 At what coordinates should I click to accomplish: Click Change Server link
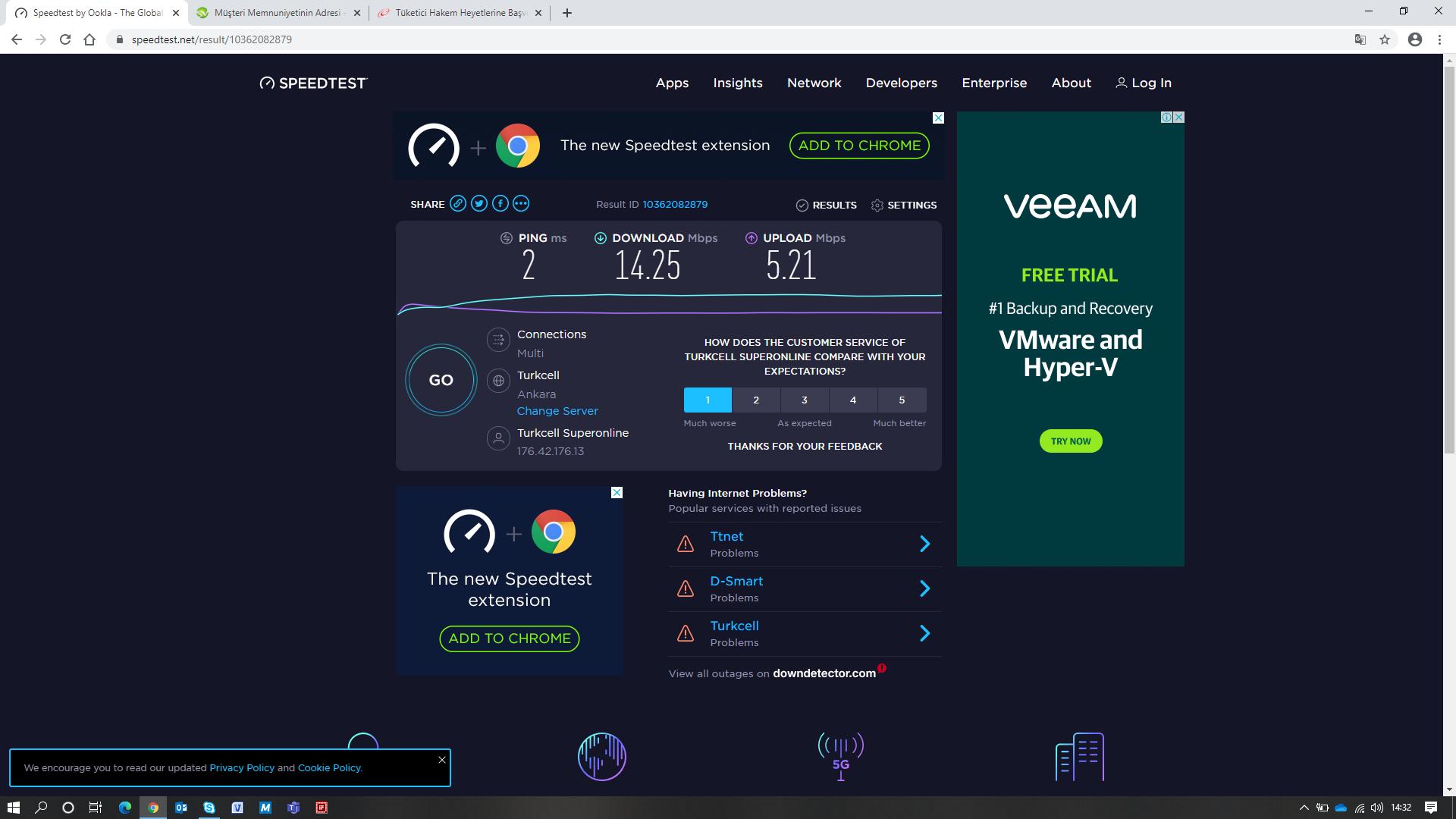point(557,410)
